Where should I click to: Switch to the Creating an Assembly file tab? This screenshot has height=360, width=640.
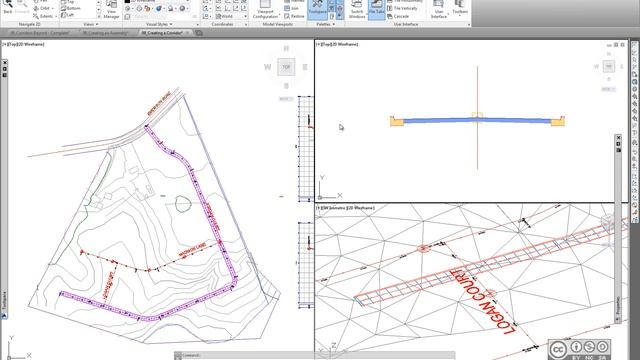pyautogui.click(x=105, y=33)
